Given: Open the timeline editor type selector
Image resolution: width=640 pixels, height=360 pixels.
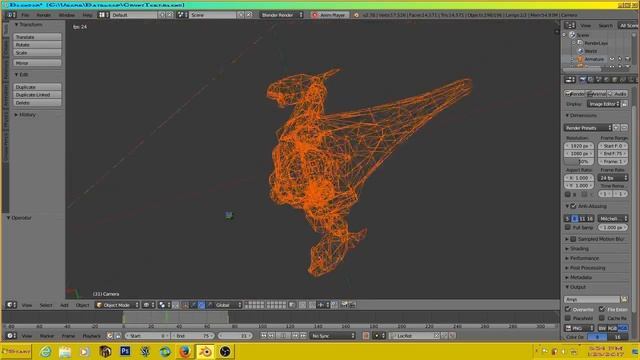Looking at the screenshot, I should (x=10, y=336).
